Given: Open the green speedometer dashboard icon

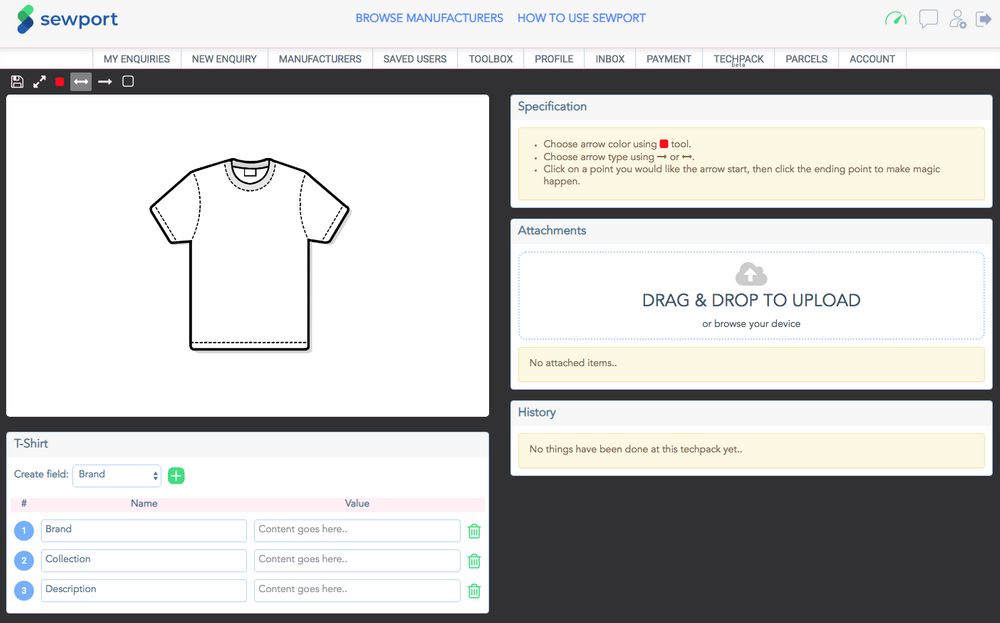Looking at the screenshot, I should (896, 19).
